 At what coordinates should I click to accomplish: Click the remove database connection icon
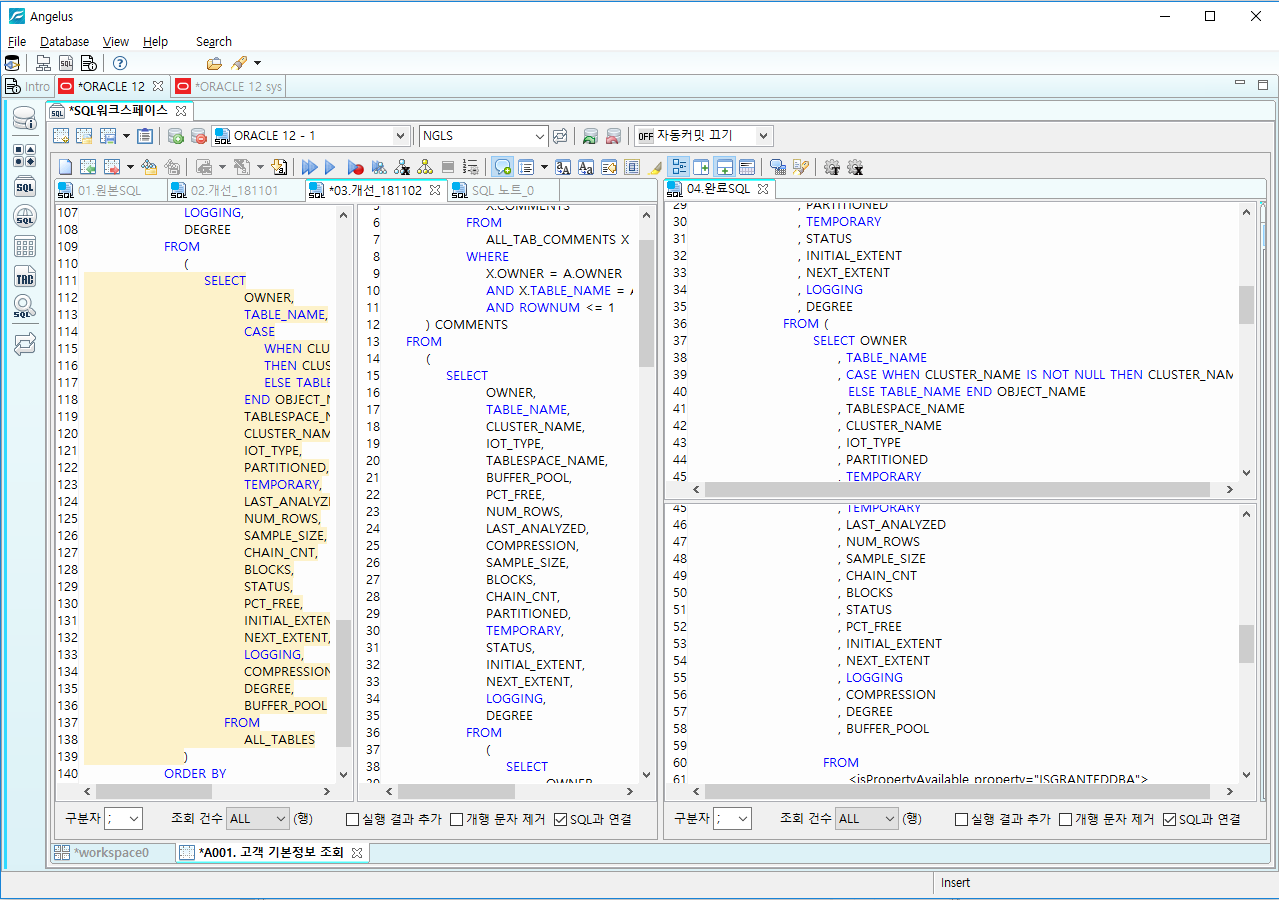click(x=198, y=136)
